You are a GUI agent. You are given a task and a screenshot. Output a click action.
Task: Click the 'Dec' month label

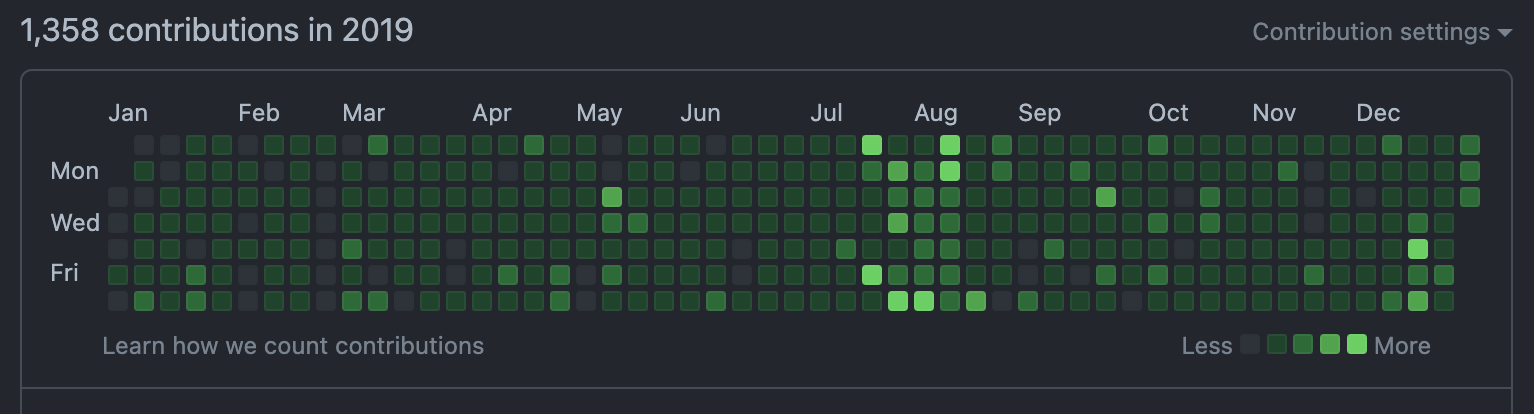point(1378,113)
